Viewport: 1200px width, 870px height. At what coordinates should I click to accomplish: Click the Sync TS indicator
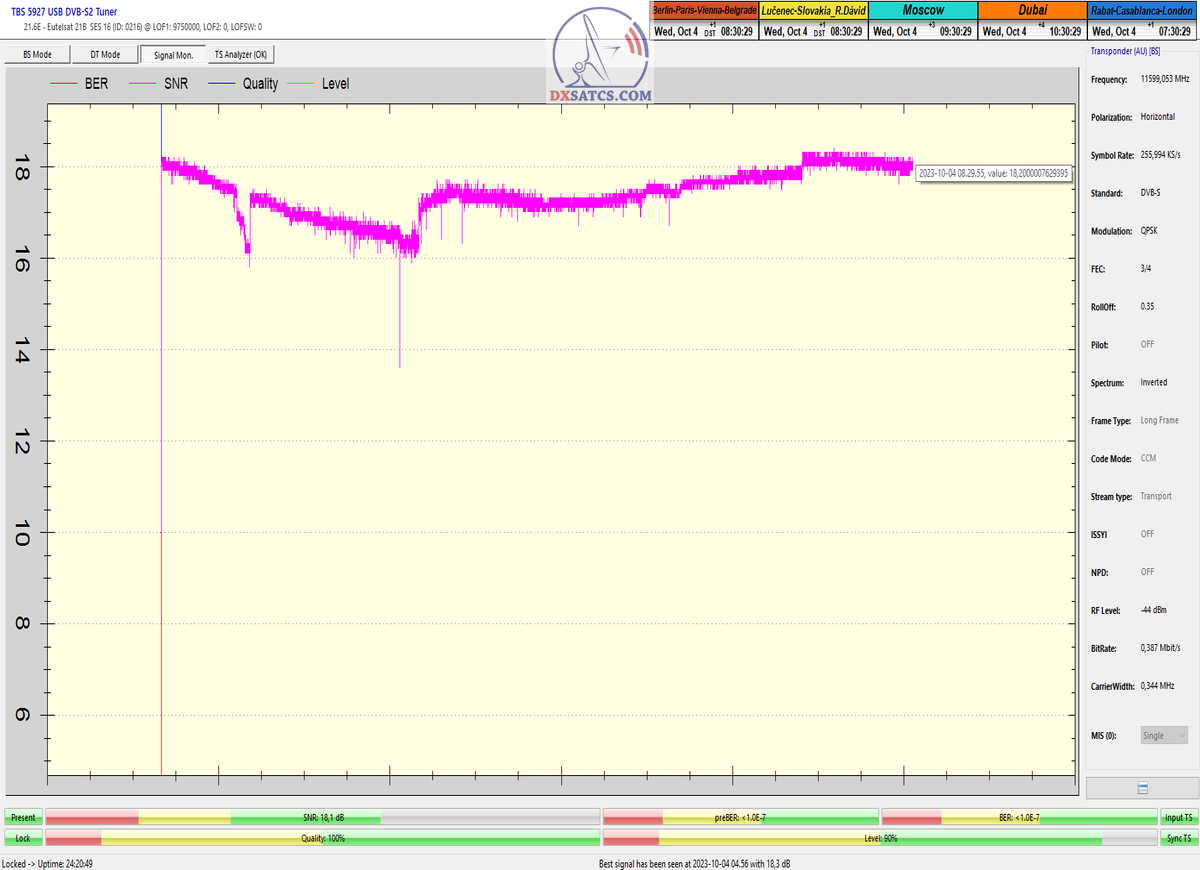(1177, 838)
